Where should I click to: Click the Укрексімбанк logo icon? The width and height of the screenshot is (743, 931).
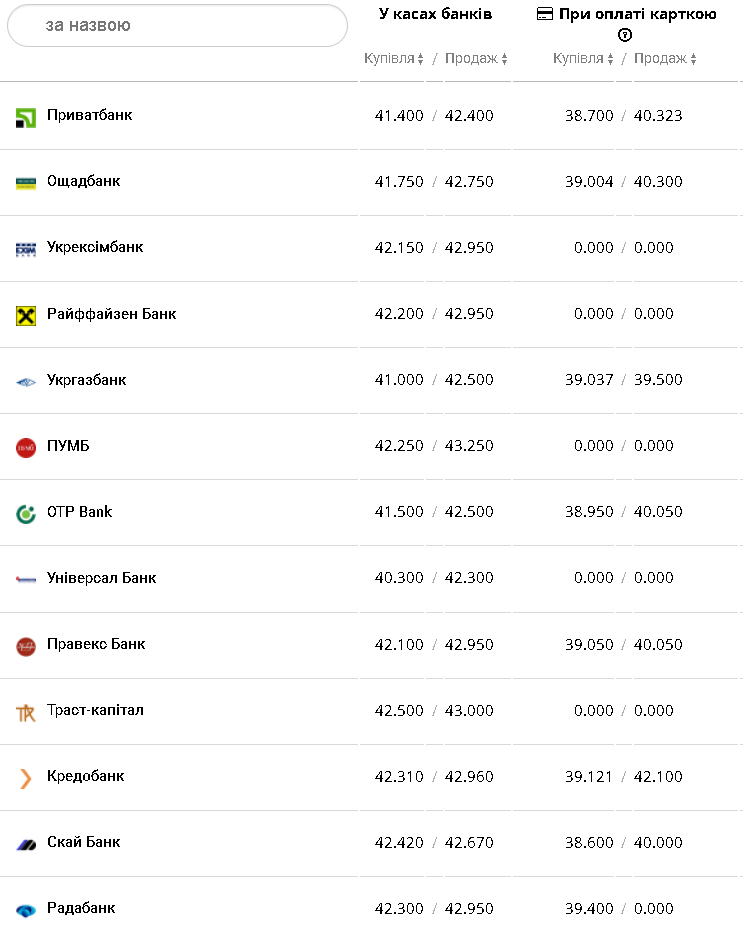[x=26, y=249]
